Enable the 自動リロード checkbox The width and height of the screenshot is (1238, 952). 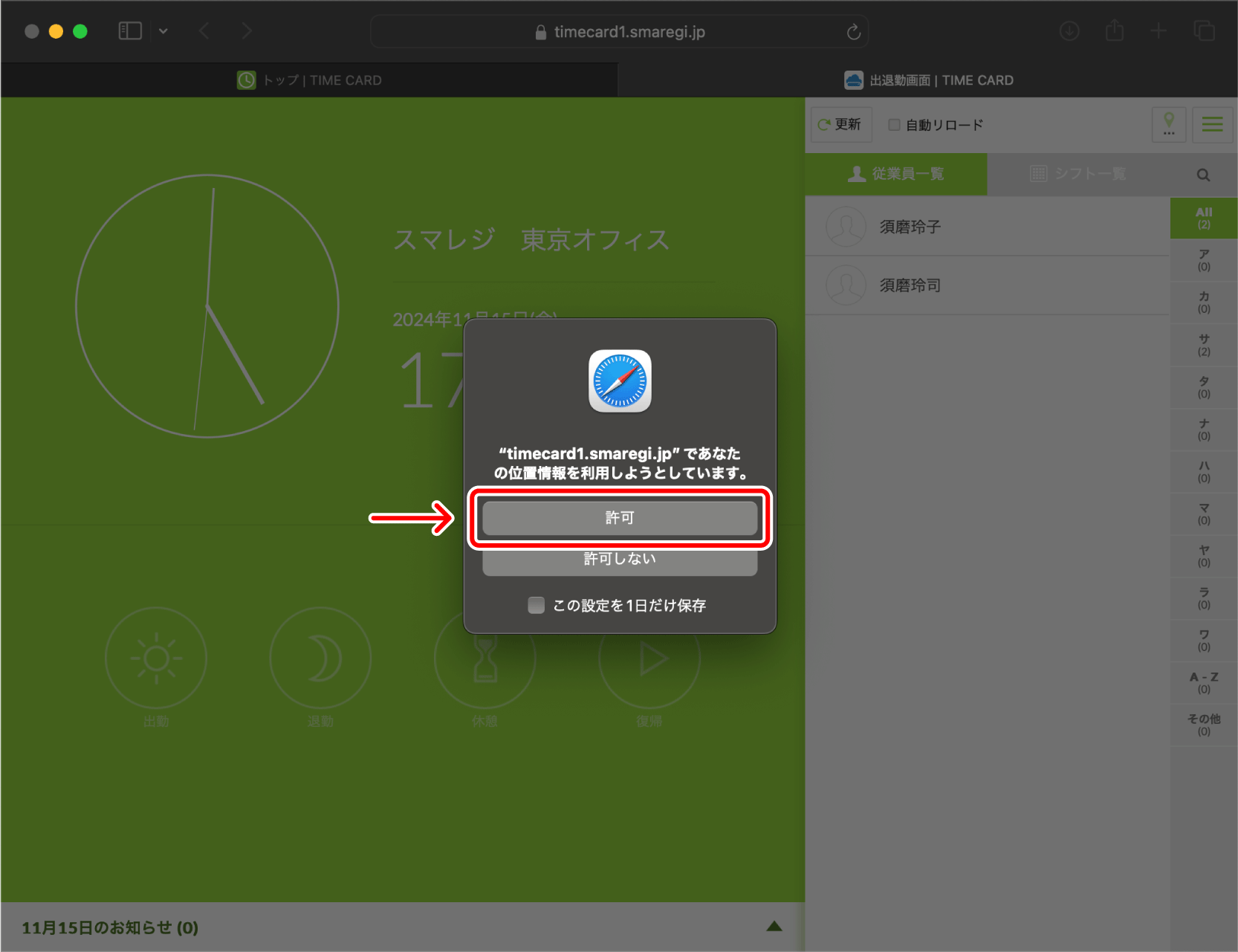point(894,125)
